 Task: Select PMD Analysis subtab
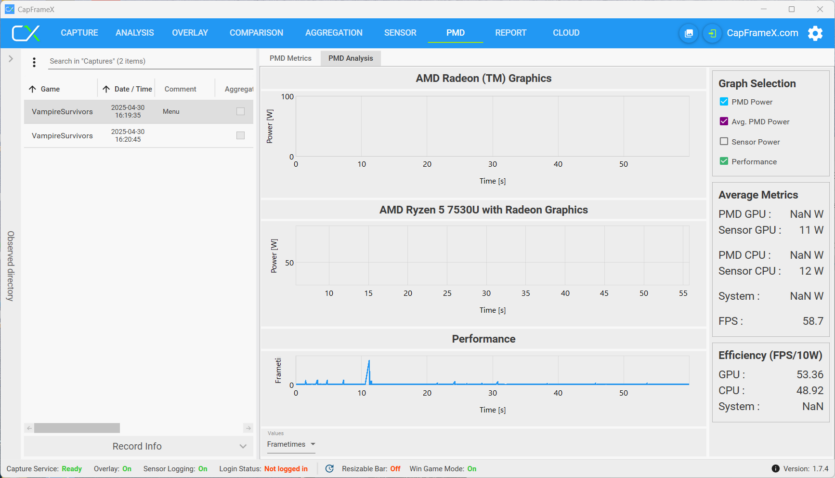pyautogui.click(x=350, y=58)
